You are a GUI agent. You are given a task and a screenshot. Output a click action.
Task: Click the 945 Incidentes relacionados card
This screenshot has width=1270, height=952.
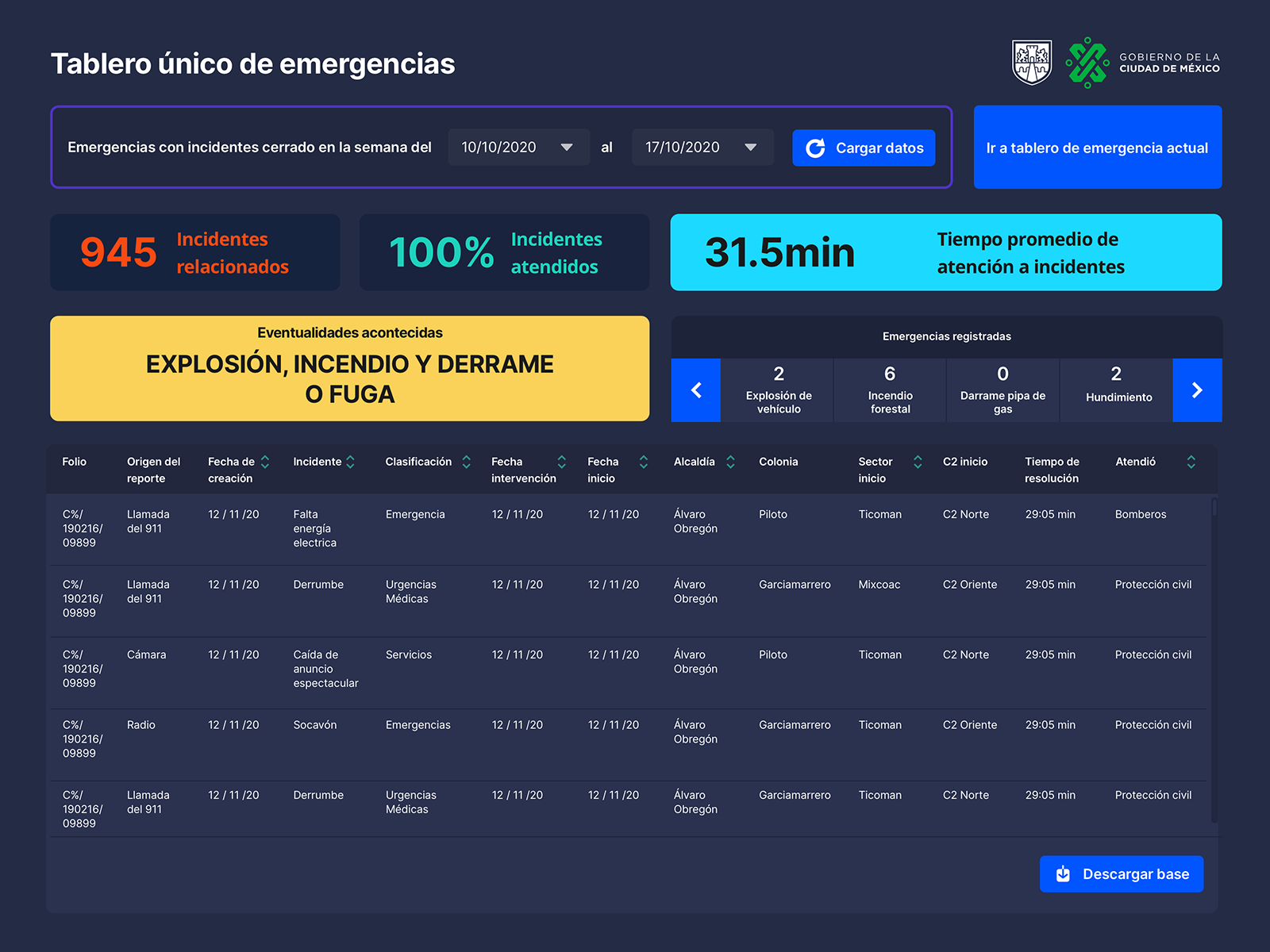tap(195, 252)
